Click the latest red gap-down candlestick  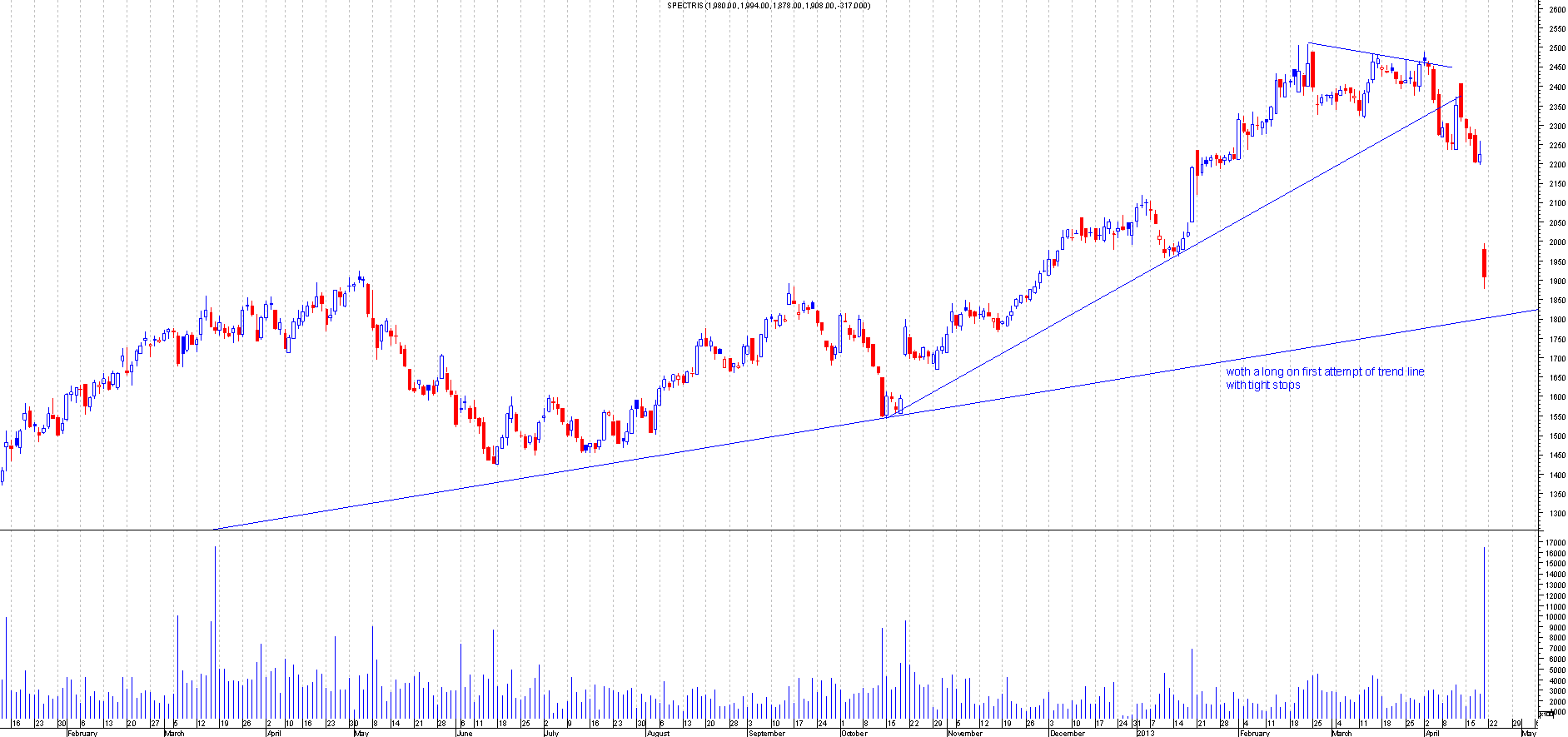point(1484,262)
